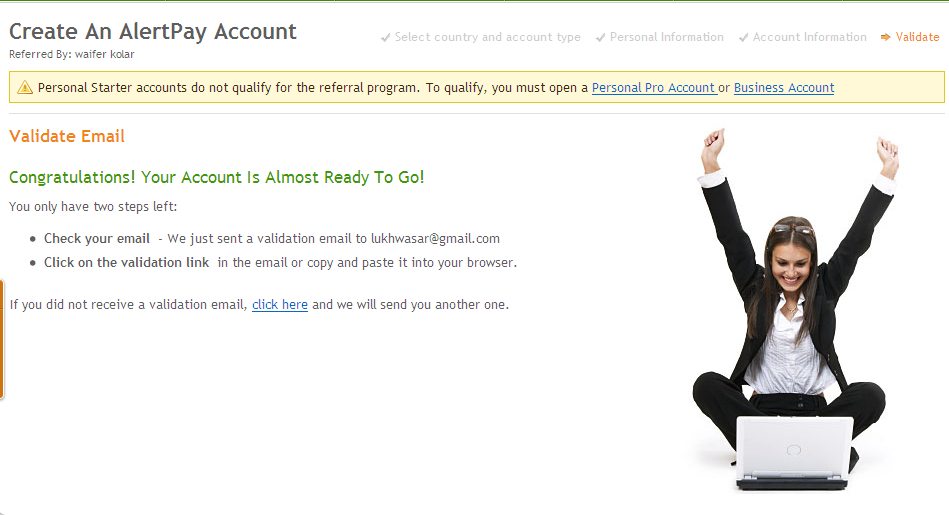Click the Validate Email heading
Image resolution: width=949 pixels, height=515 pixels.
pyautogui.click(x=67, y=136)
